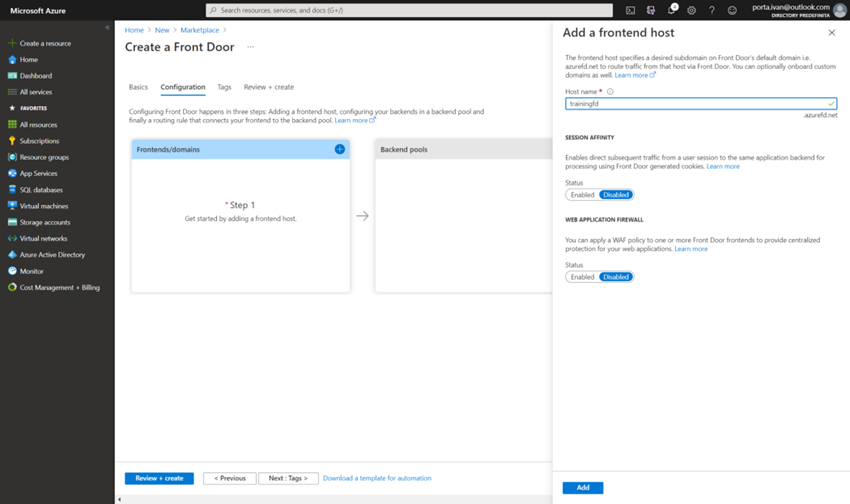Click the App Services icon

pyautogui.click(x=12, y=173)
